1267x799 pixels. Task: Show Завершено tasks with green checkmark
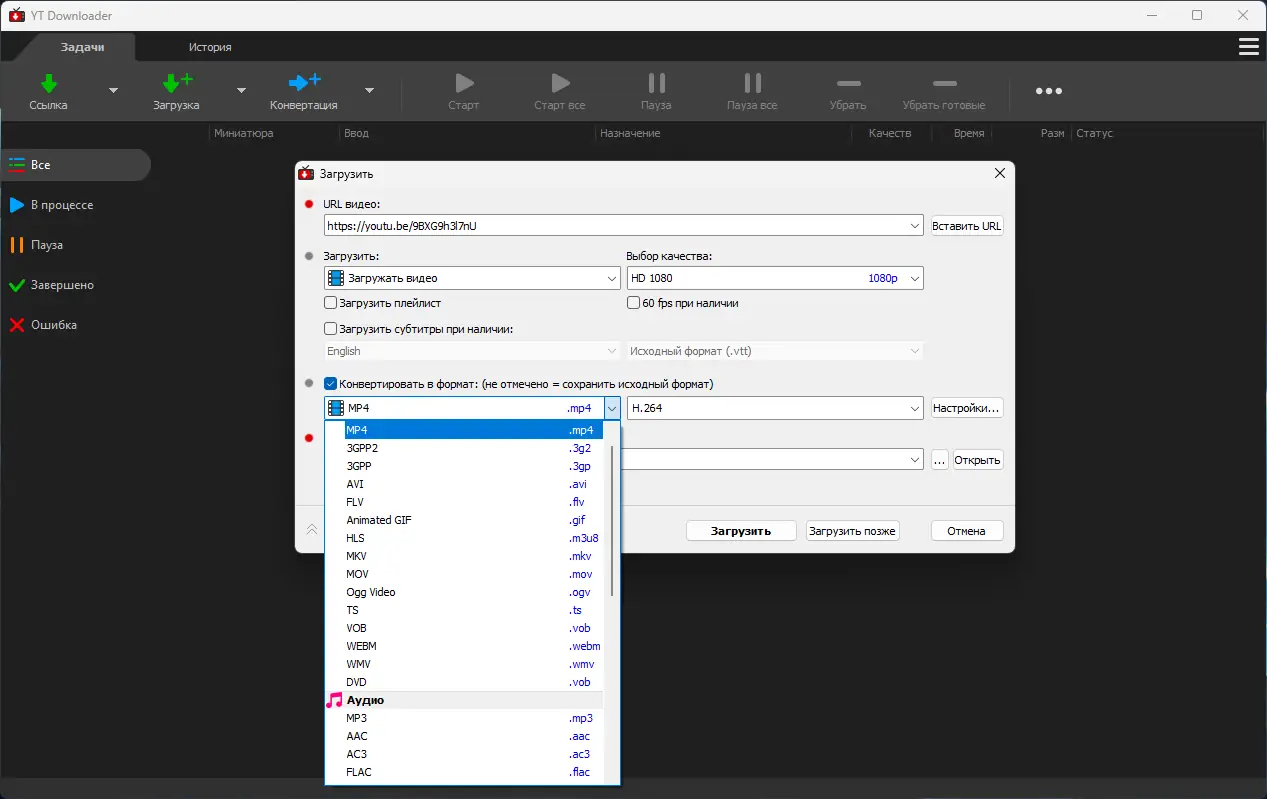pos(61,285)
